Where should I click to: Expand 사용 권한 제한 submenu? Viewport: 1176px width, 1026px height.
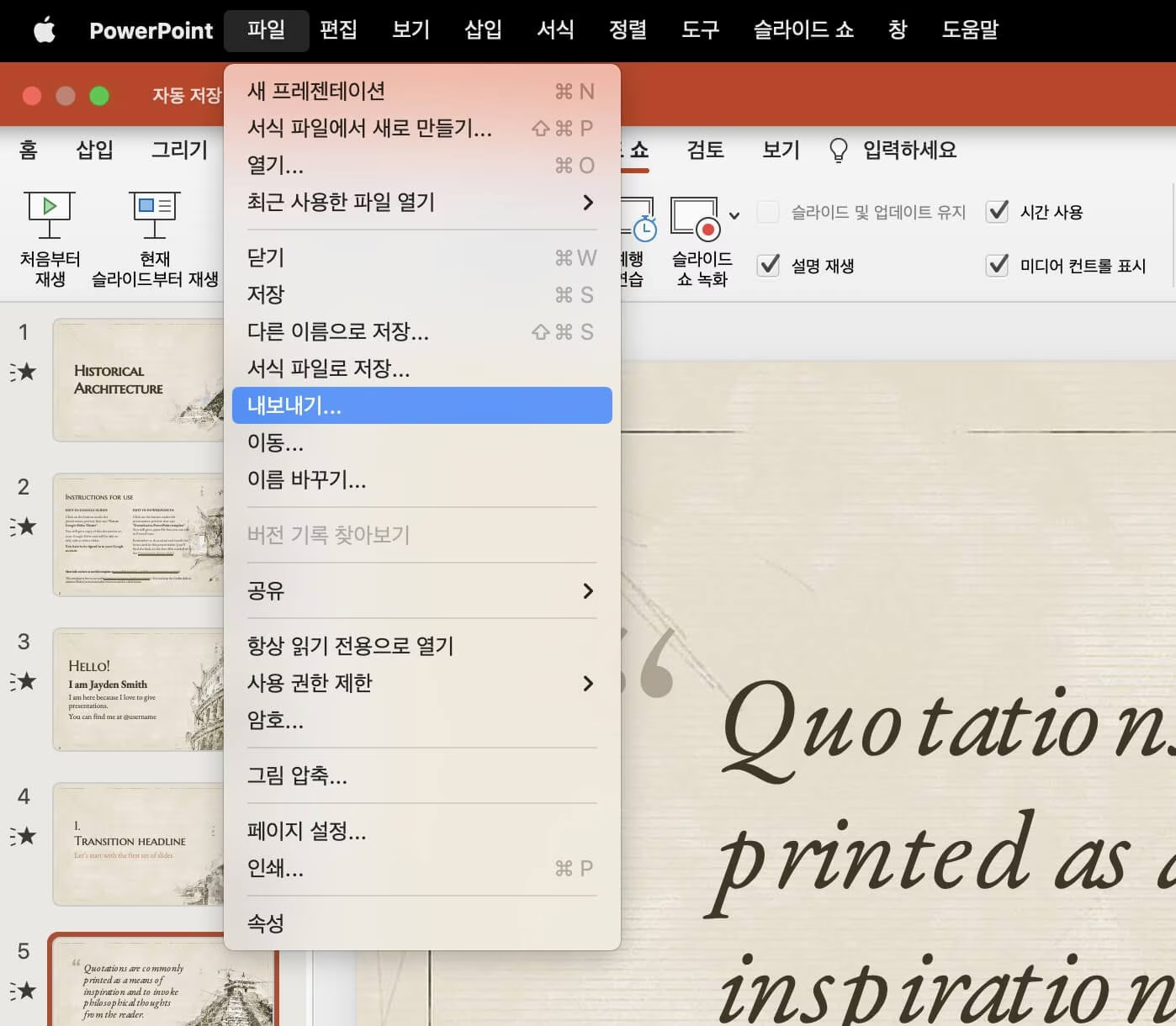click(421, 683)
